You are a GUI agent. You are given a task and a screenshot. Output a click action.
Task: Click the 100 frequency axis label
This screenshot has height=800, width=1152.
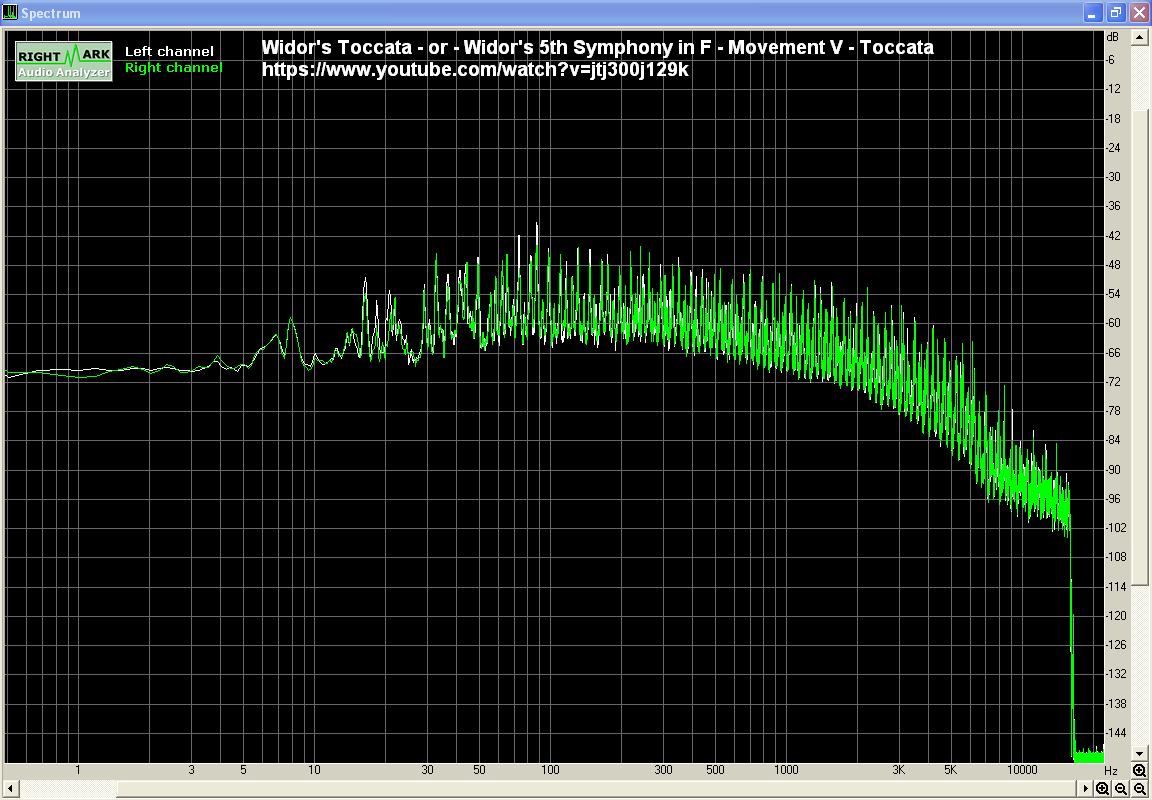(550, 770)
